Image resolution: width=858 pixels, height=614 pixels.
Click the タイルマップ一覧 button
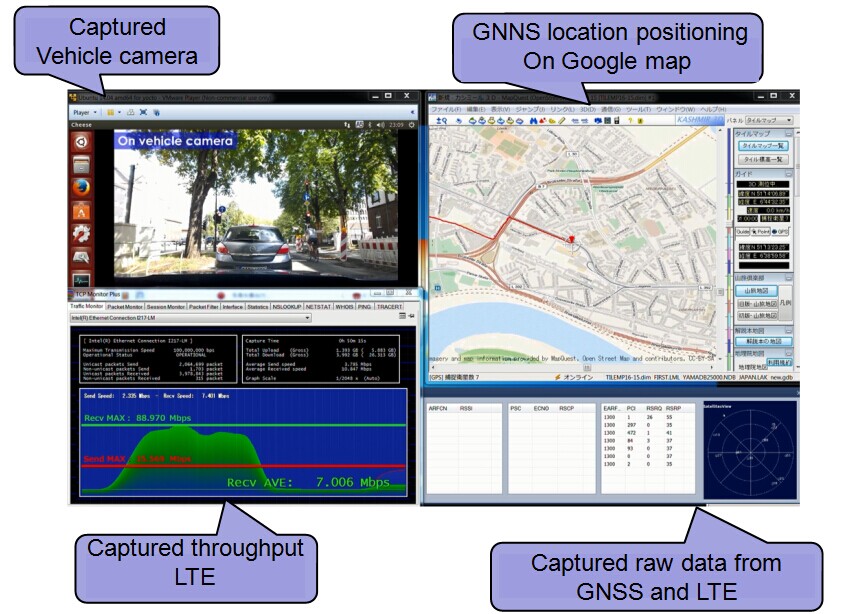[763, 146]
